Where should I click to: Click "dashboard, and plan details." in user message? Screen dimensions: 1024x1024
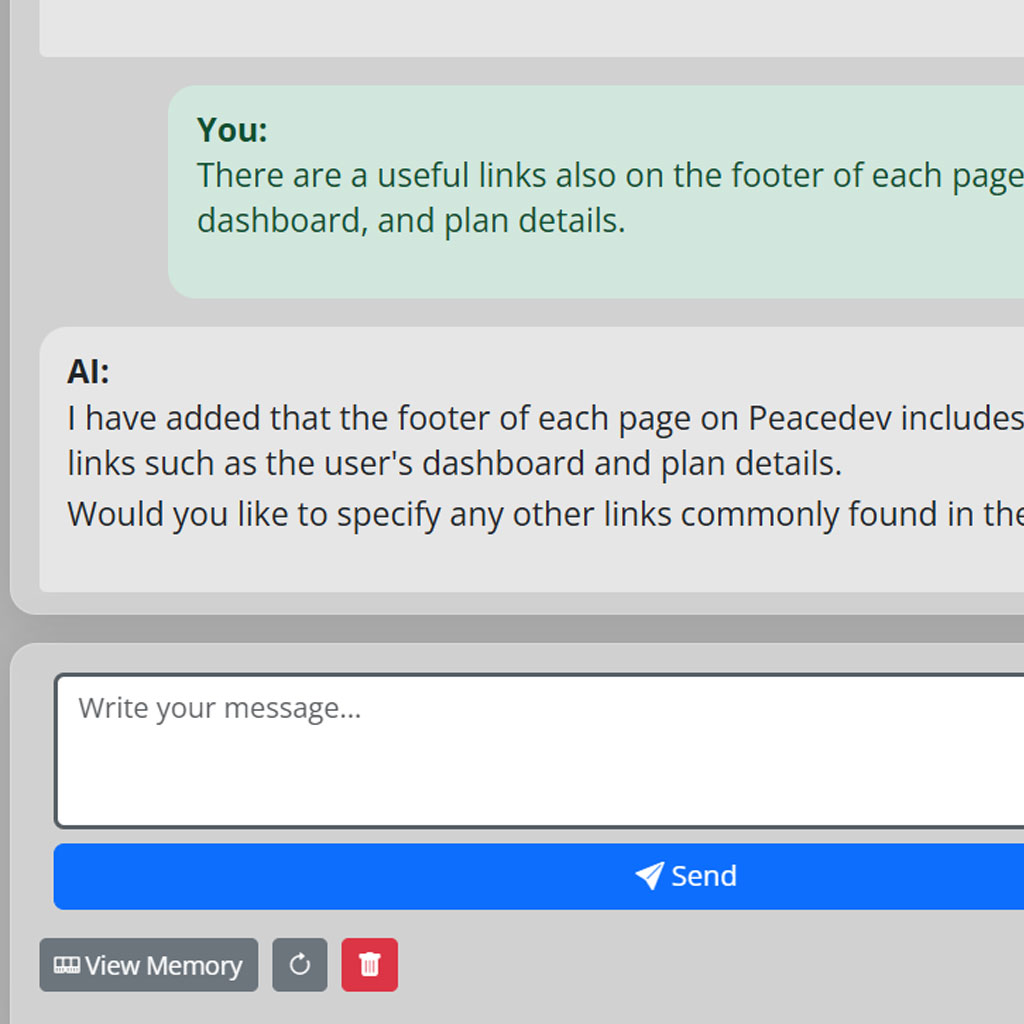(x=411, y=221)
